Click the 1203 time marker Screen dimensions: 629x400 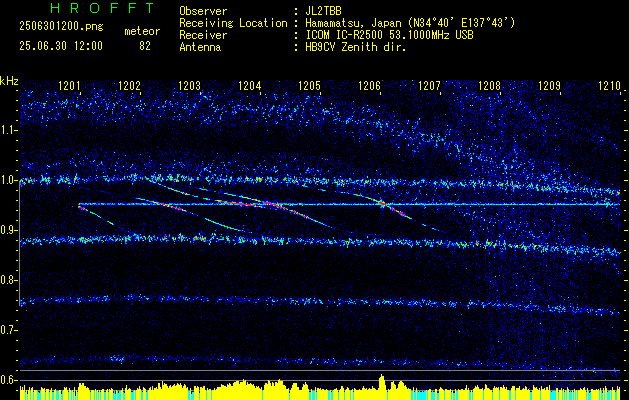click(189, 85)
